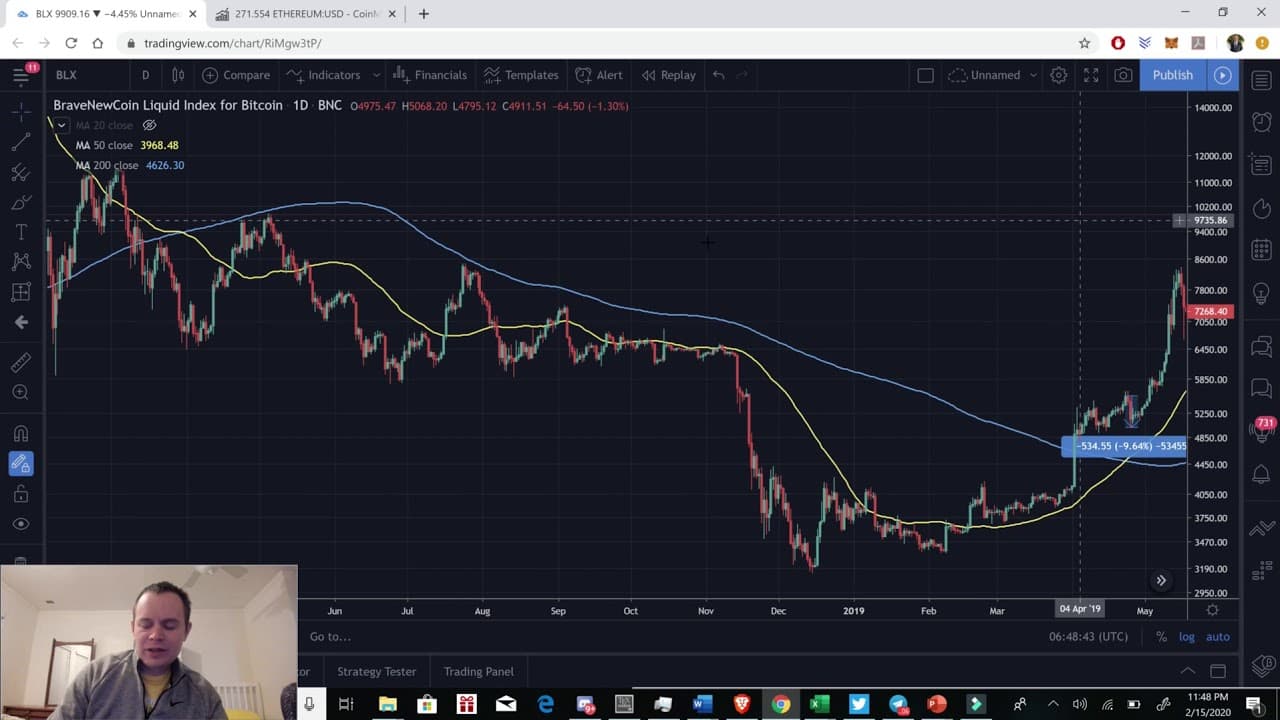
Task: Open the chat bubbles panel
Action: tap(1261, 347)
